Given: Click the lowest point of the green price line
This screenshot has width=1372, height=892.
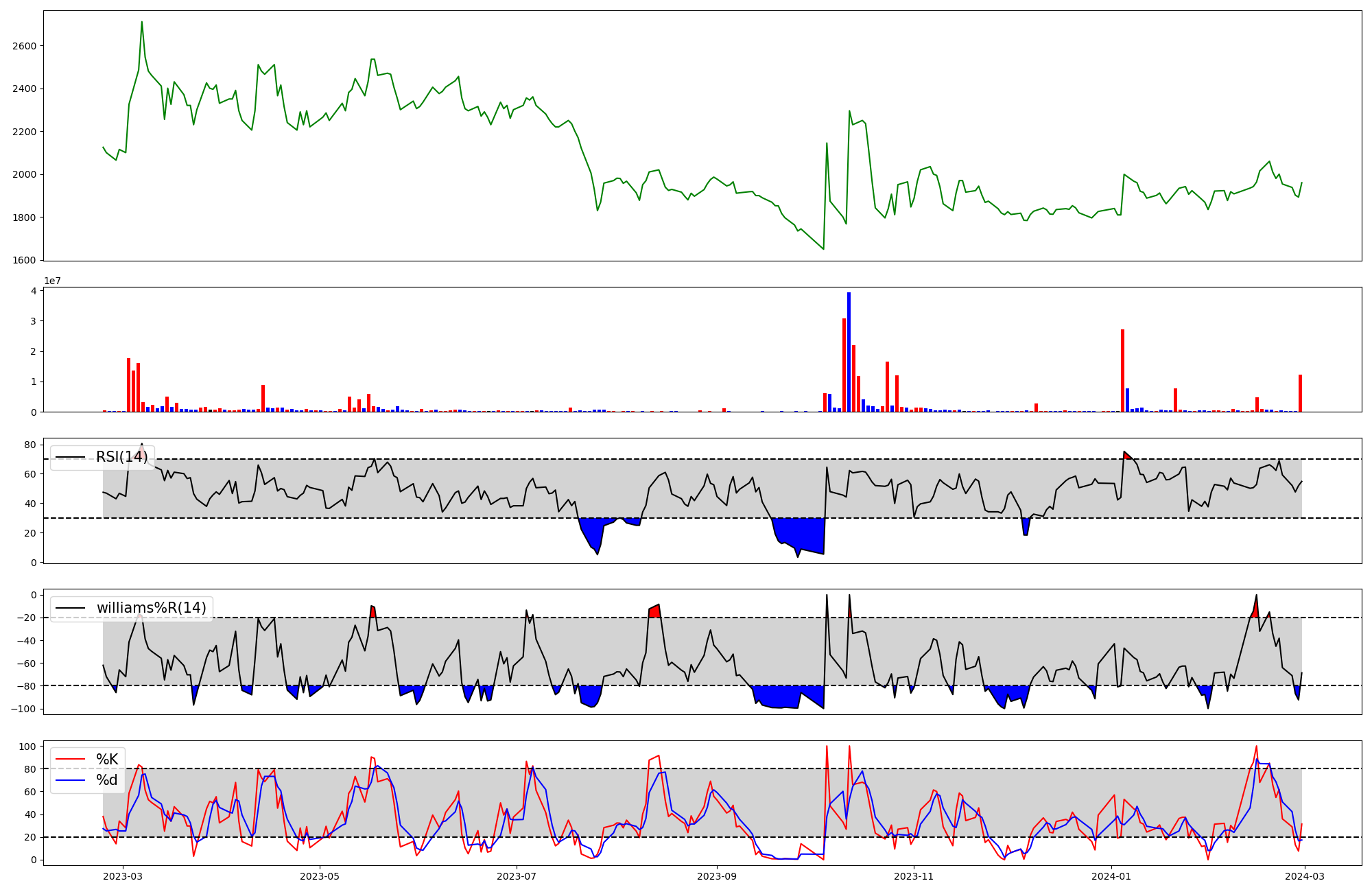Looking at the screenshot, I should [823, 248].
